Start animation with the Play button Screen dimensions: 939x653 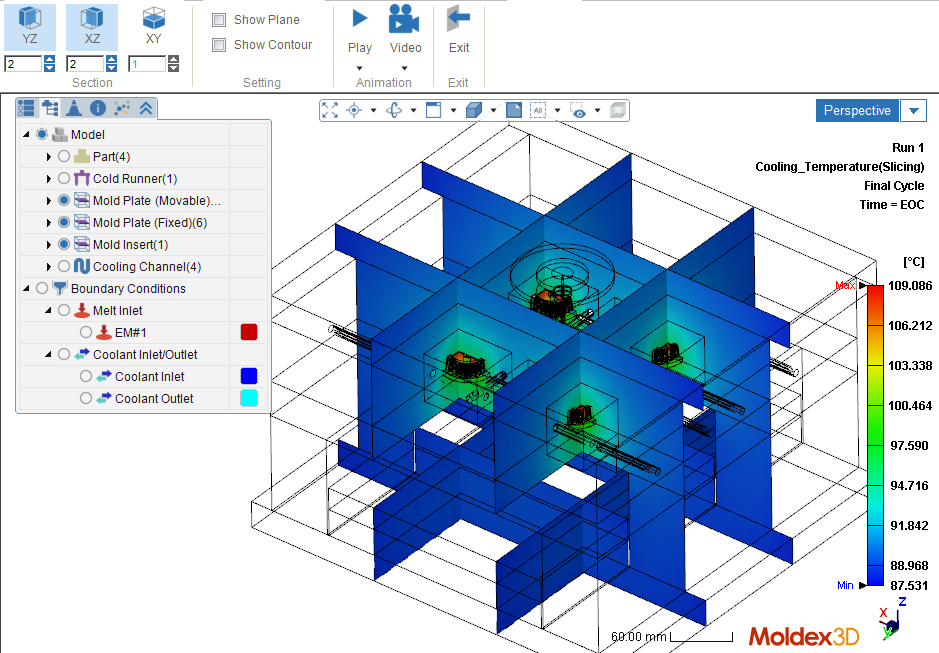[359, 19]
